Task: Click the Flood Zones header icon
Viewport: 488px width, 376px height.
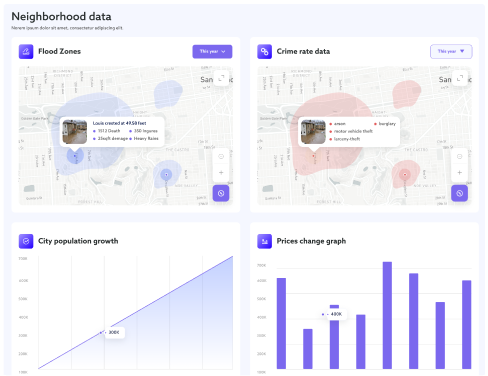Action: 26,52
